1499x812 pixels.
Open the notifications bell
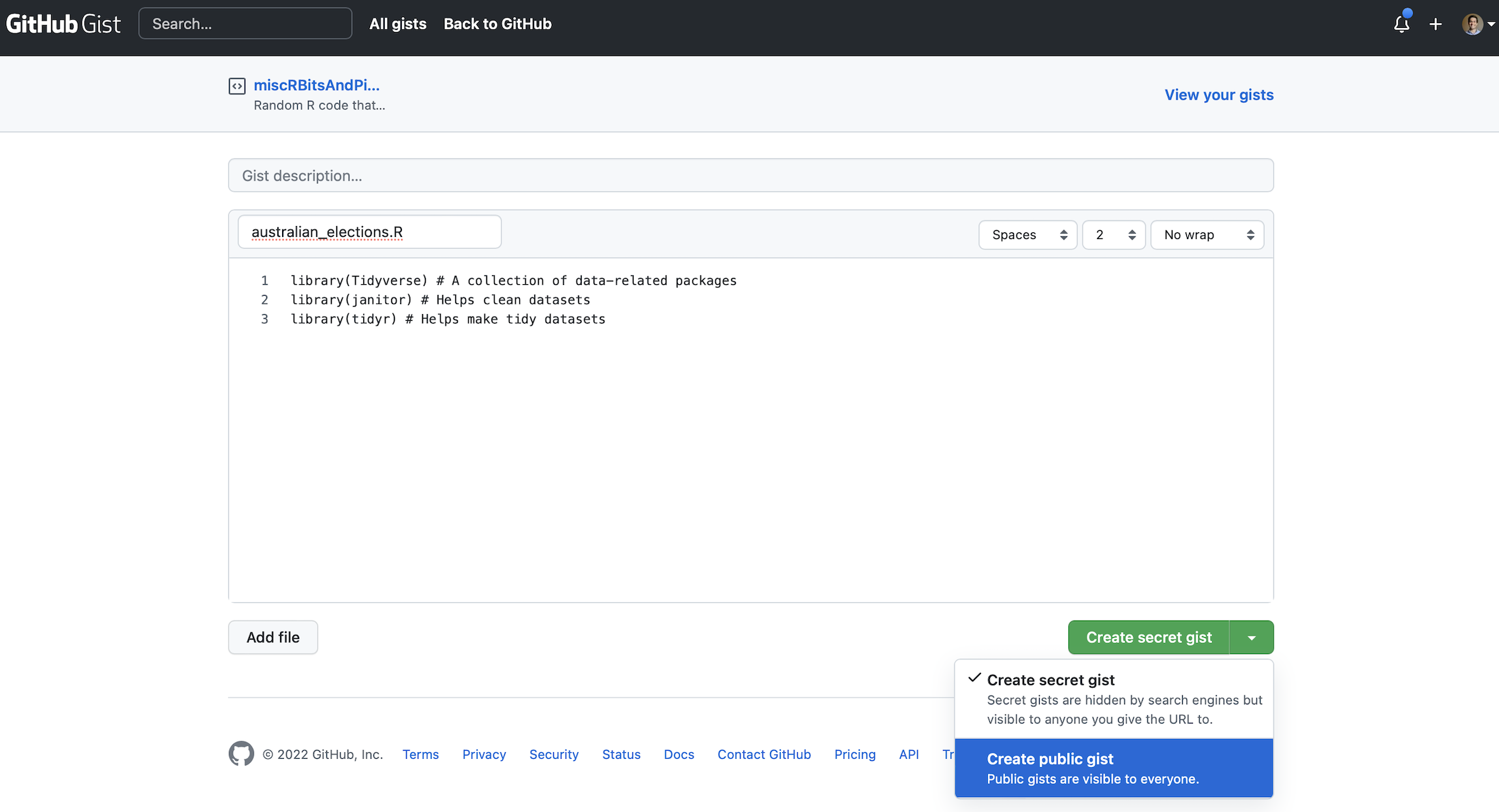click(1401, 25)
